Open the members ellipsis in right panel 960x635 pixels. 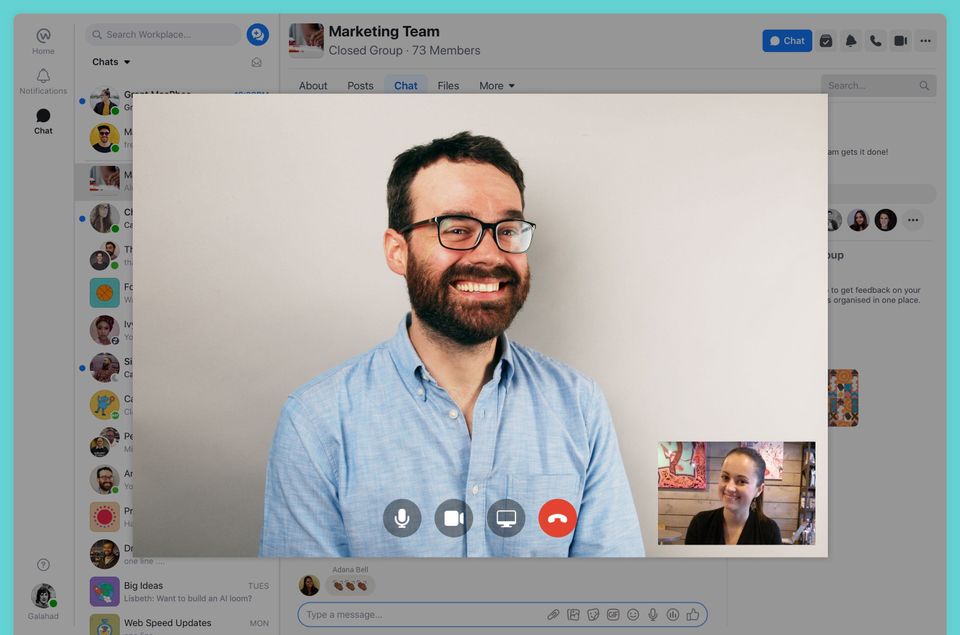913,220
